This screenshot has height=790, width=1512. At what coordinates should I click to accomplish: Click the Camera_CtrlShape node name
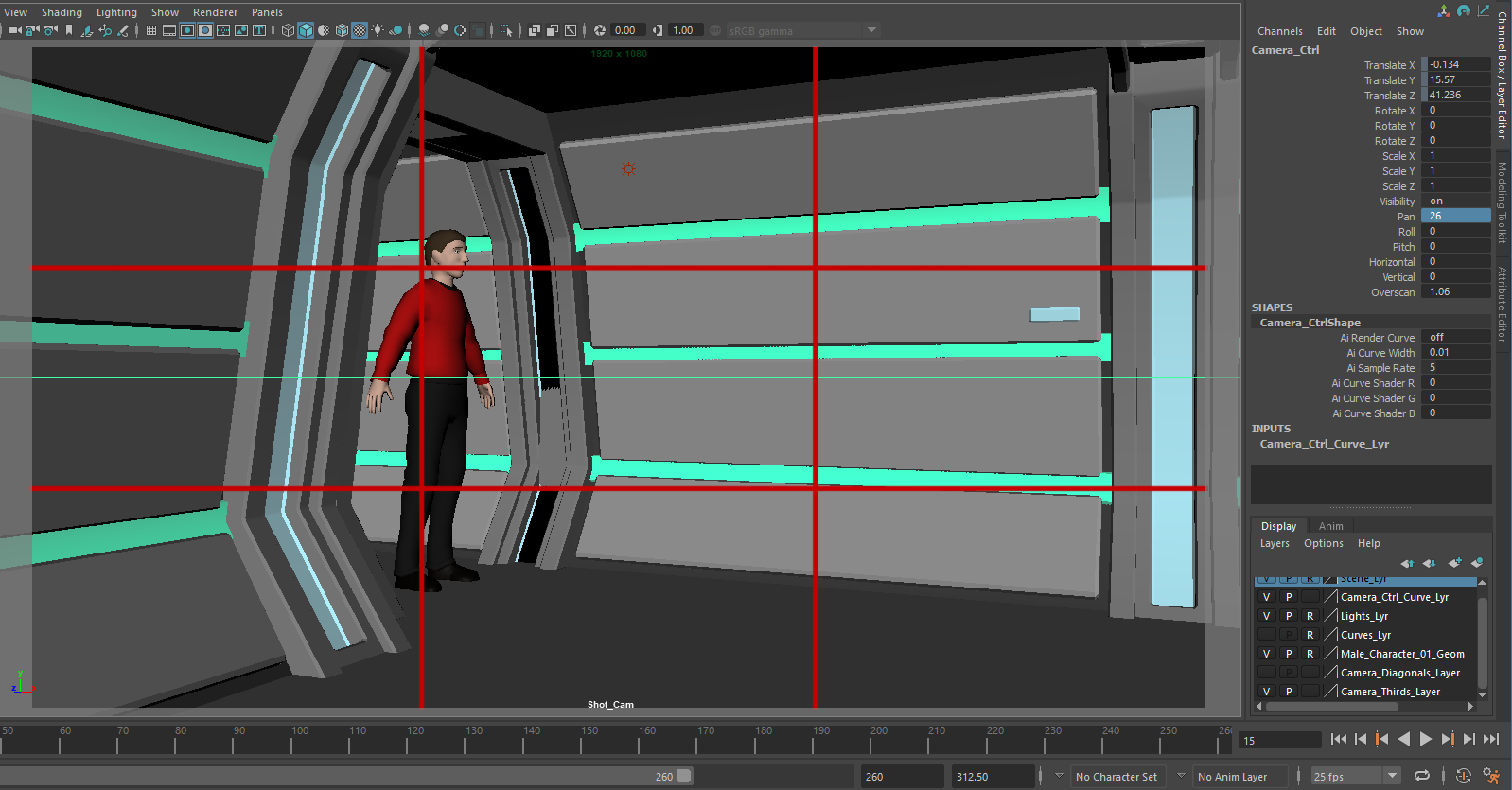click(1310, 323)
